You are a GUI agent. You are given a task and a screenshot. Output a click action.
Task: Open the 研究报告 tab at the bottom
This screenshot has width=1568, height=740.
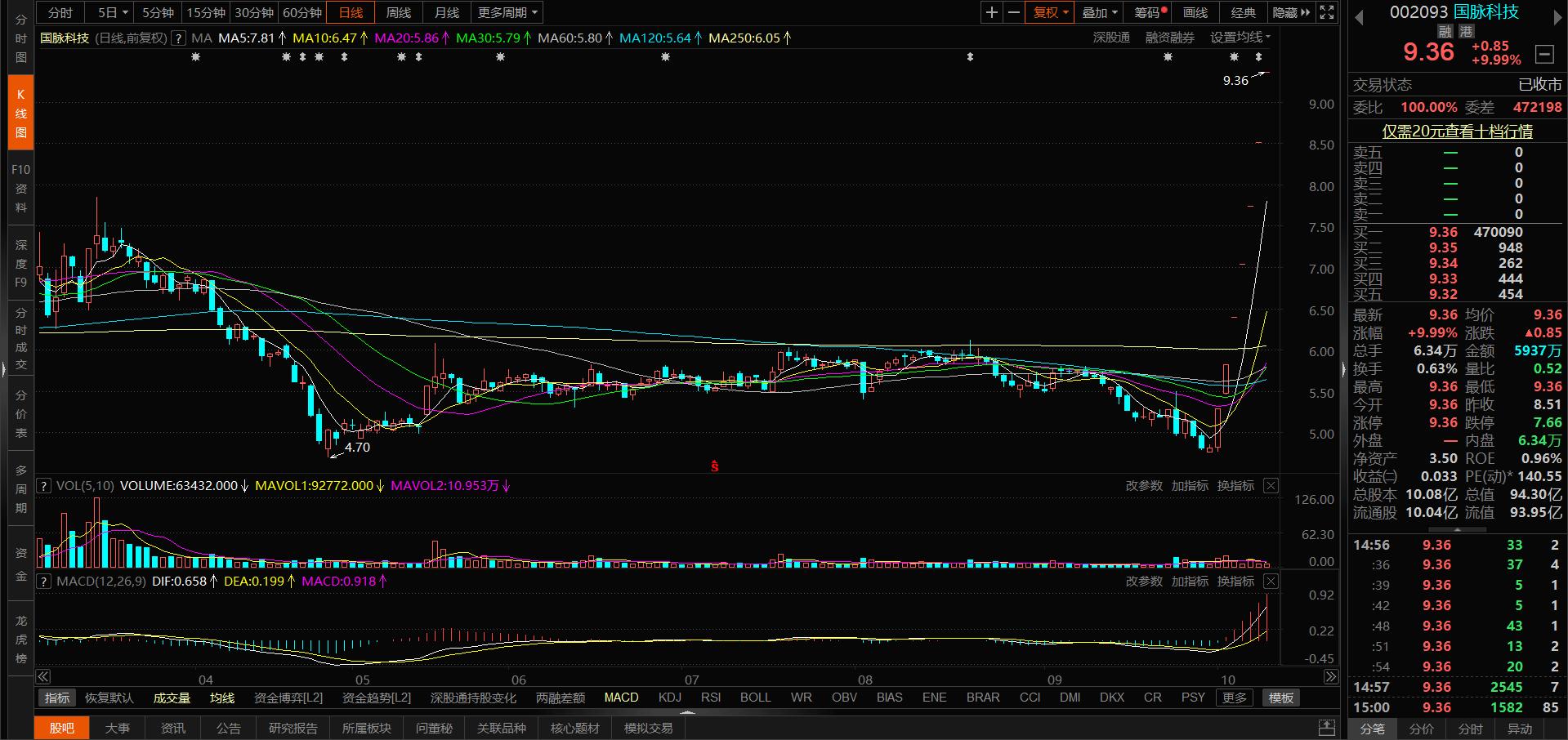point(293,728)
